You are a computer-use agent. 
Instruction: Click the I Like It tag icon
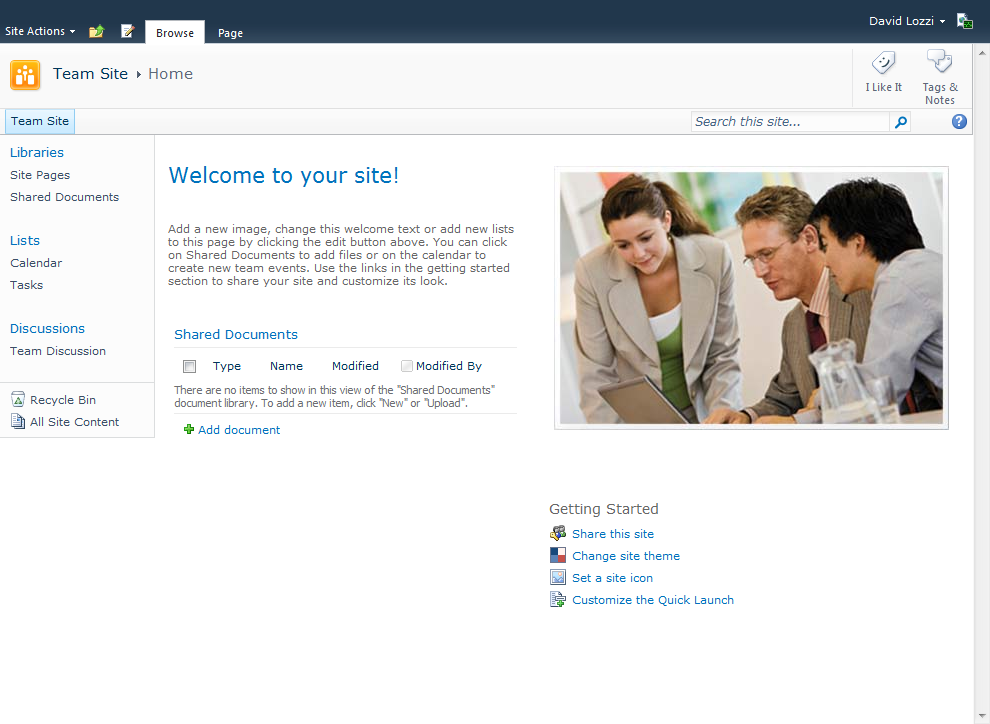tap(883, 65)
